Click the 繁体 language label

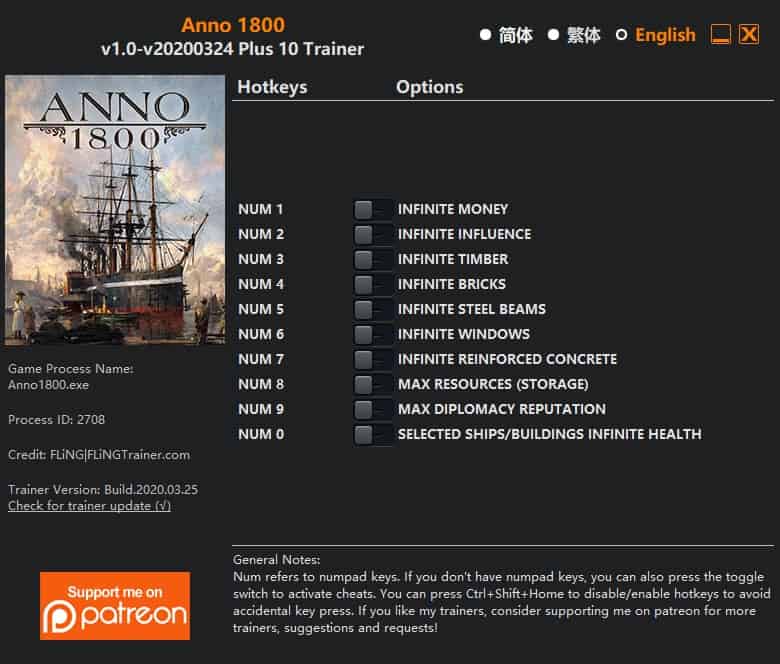[x=584, y=35]
